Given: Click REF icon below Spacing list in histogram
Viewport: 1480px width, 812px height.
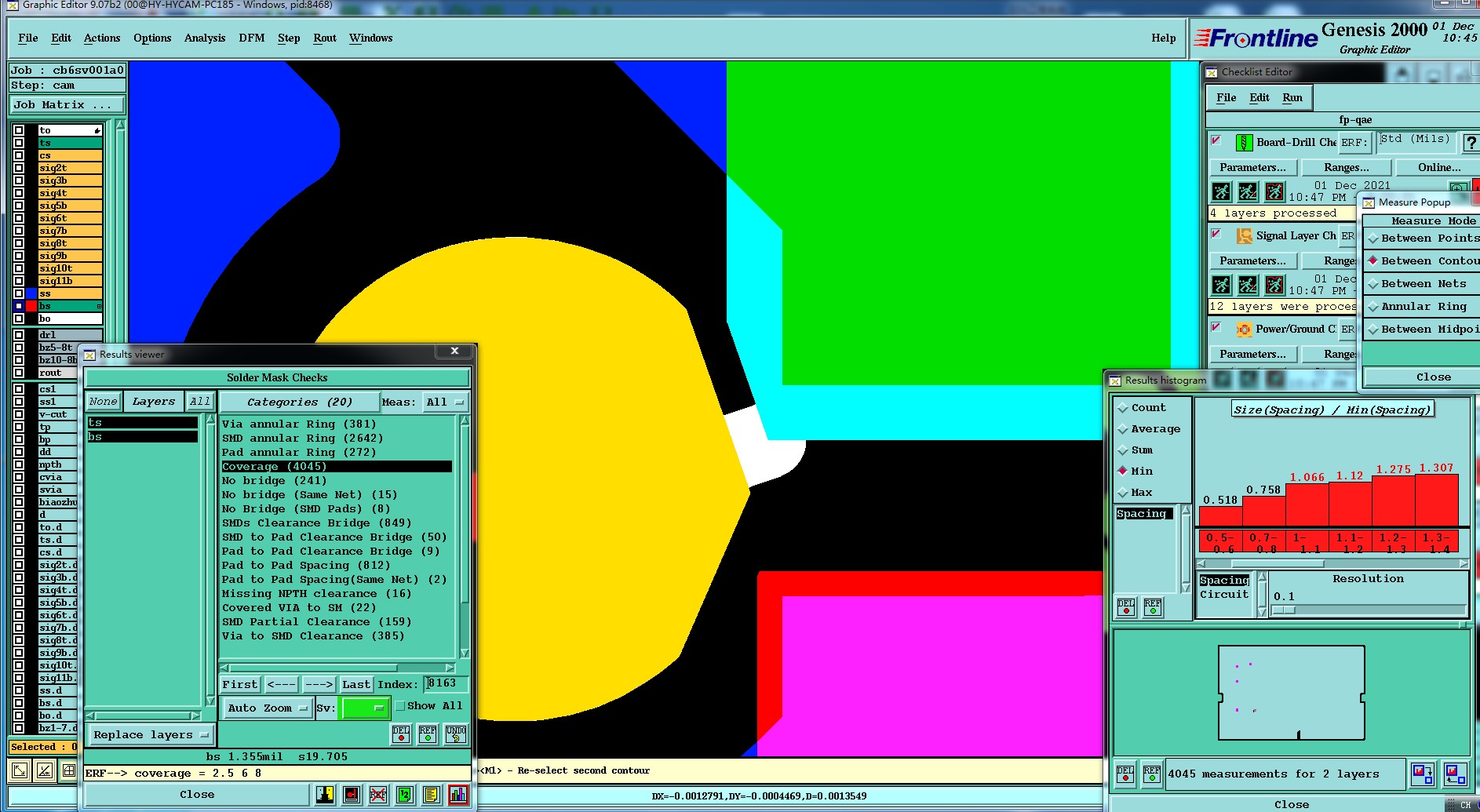Looking at the screenshot, I should (x=1153, y=607).
